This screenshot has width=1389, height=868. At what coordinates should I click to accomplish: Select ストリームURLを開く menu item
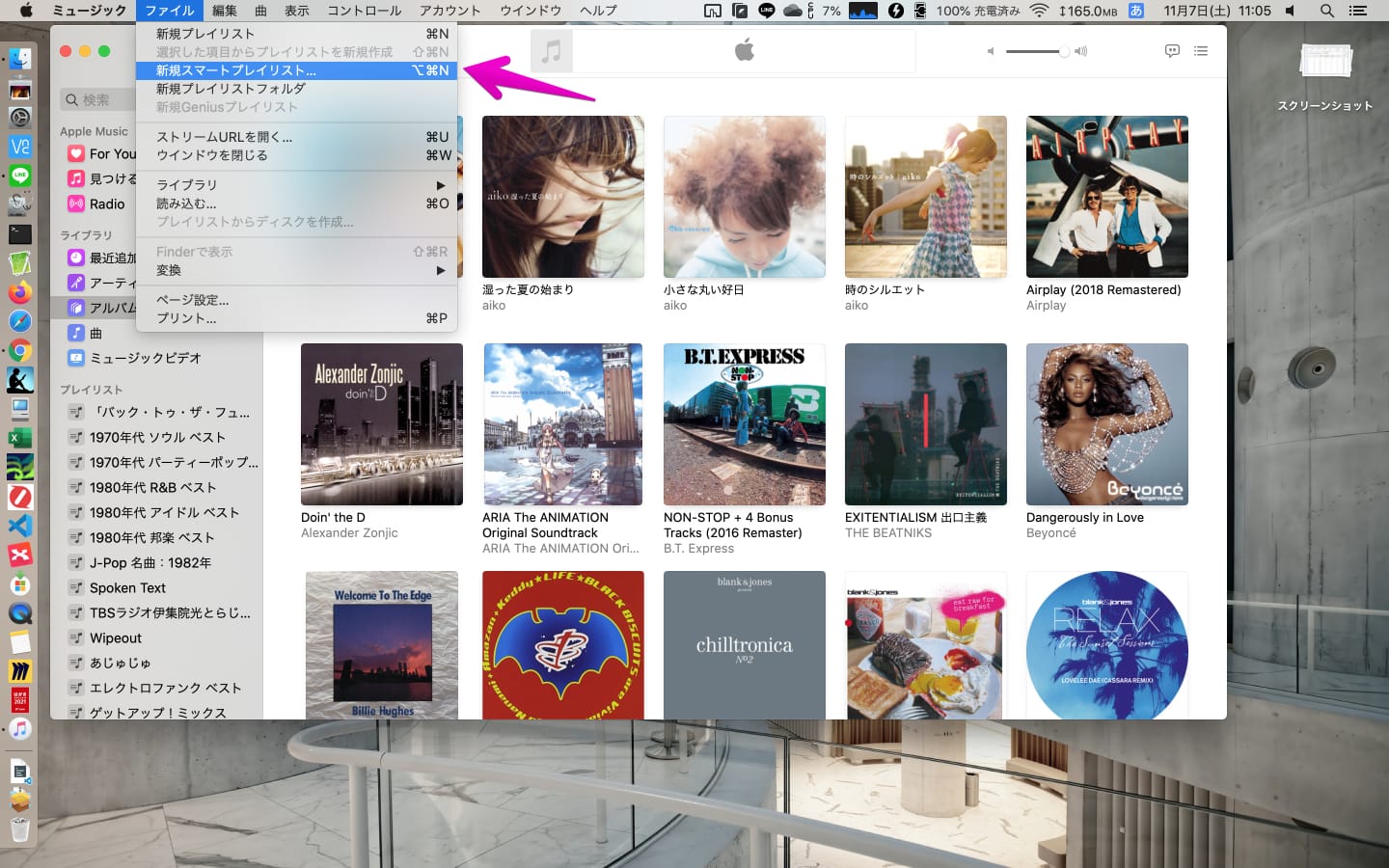point(296,137)
